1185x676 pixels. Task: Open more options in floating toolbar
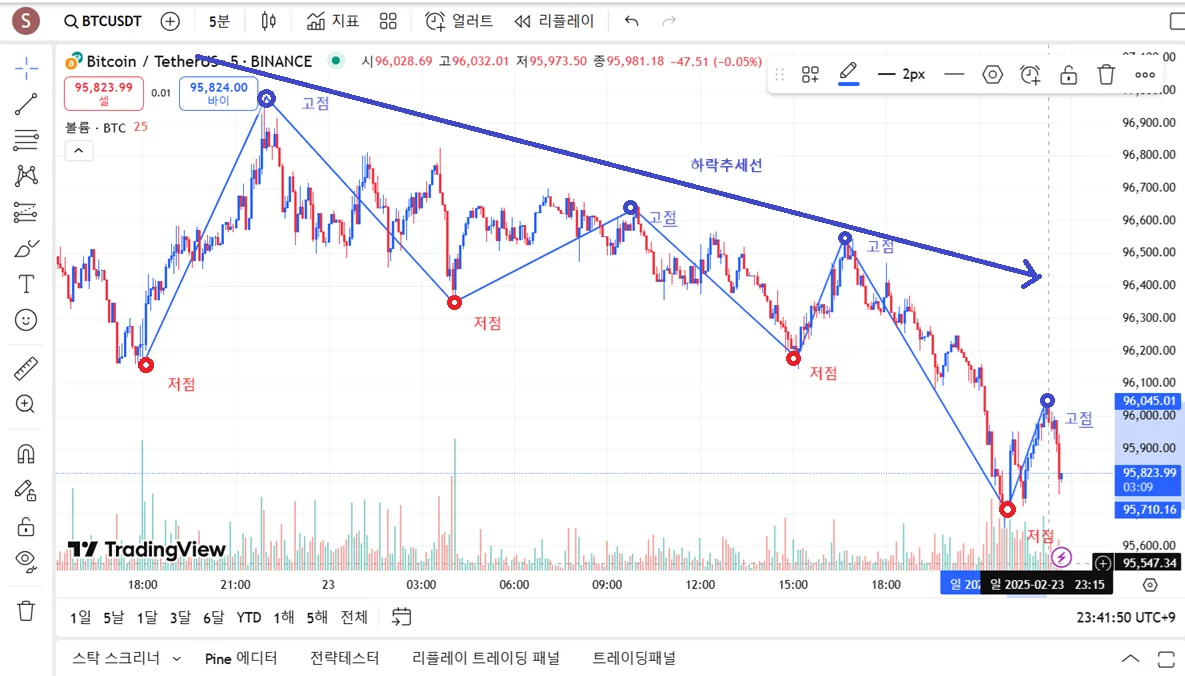click(1145, 74)
